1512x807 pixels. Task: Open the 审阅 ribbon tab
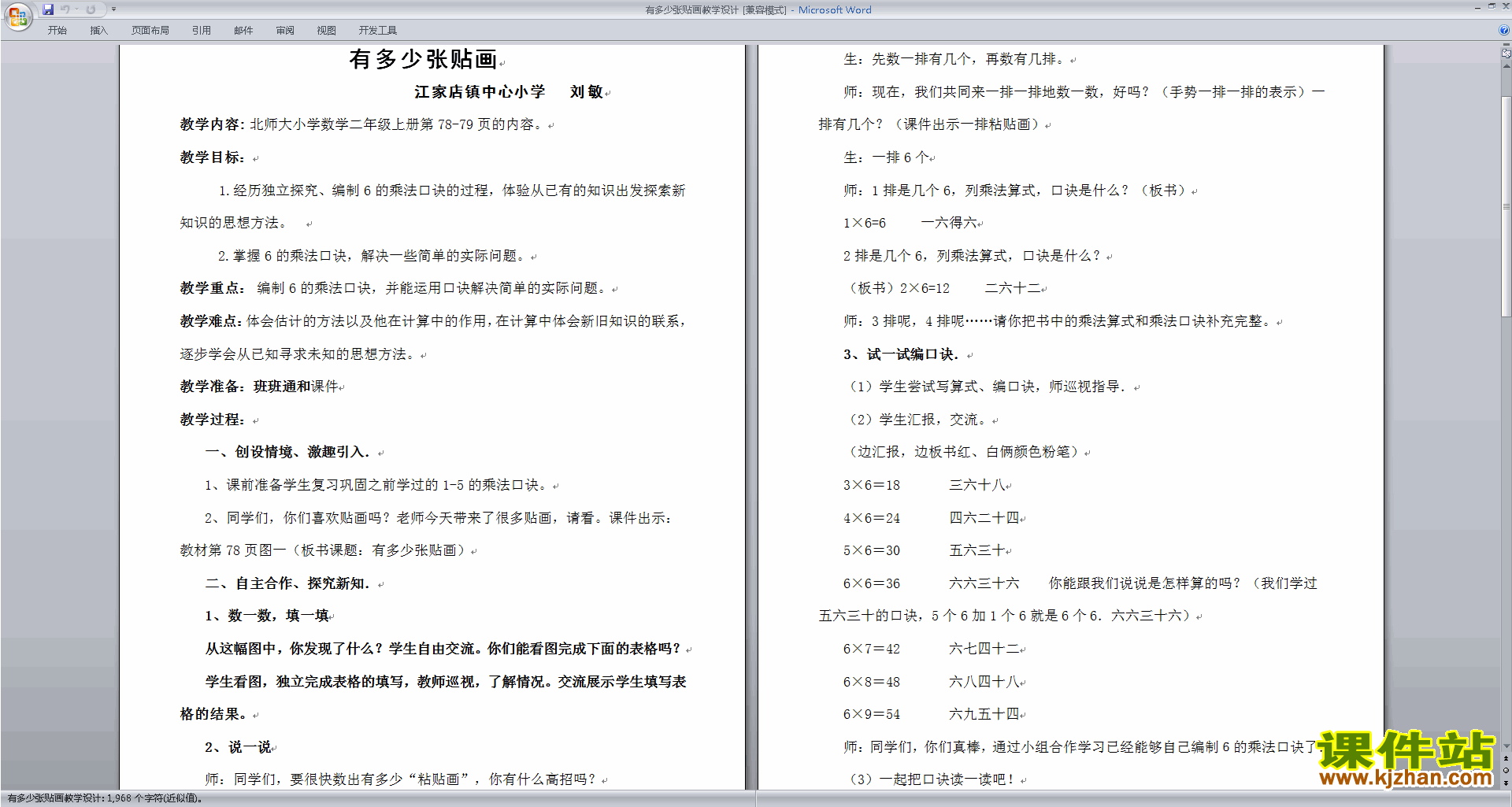pos(285,30)
